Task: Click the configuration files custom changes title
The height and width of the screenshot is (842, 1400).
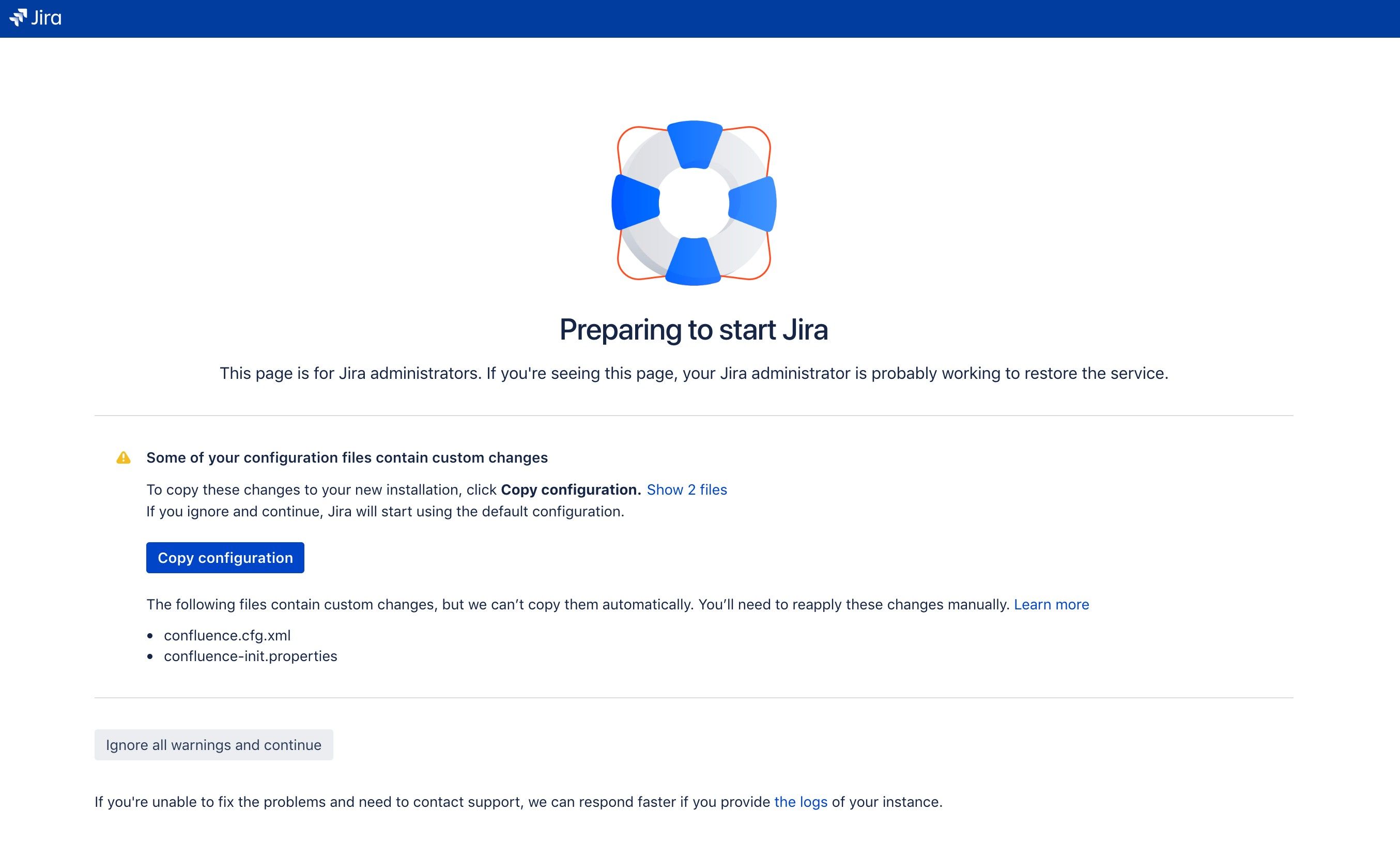Action: pyautogui.click(x=347, y=458)
